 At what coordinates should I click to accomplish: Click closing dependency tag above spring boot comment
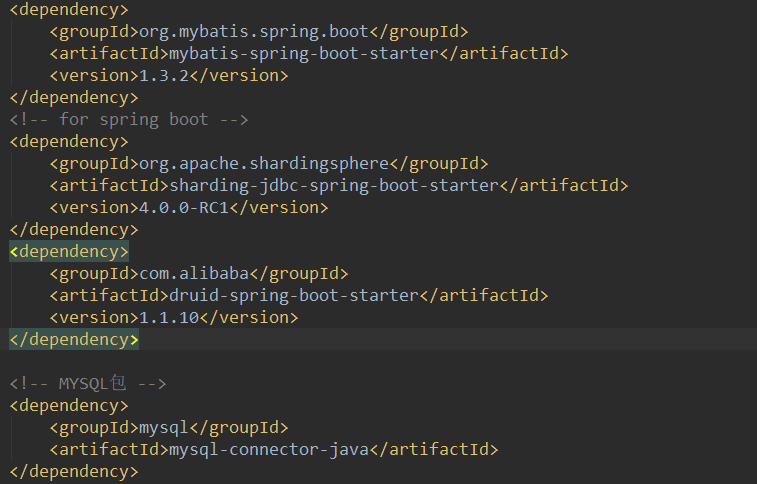click(74, 97)
